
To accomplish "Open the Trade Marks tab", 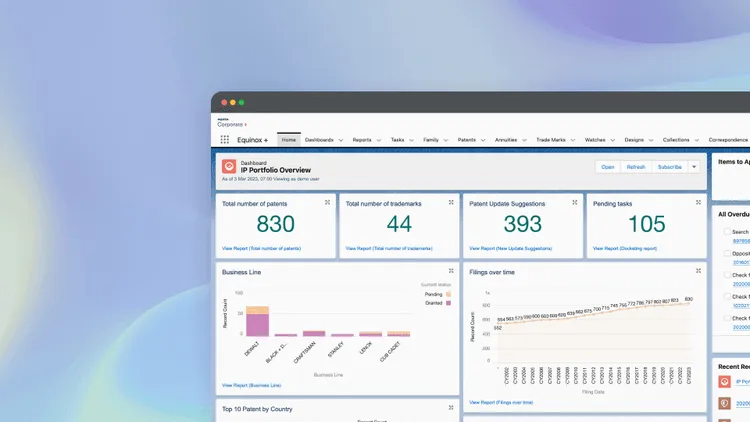I will pos(551,140).
